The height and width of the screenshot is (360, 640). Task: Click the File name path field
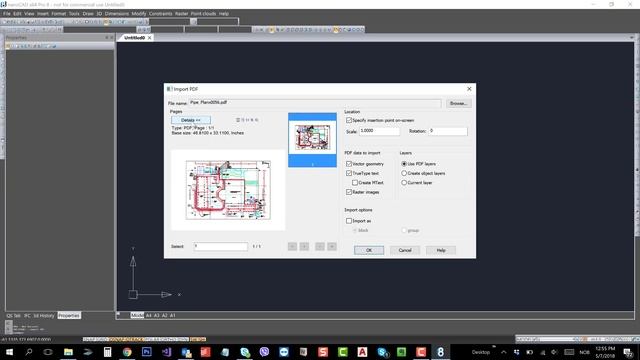coord(315,103)
